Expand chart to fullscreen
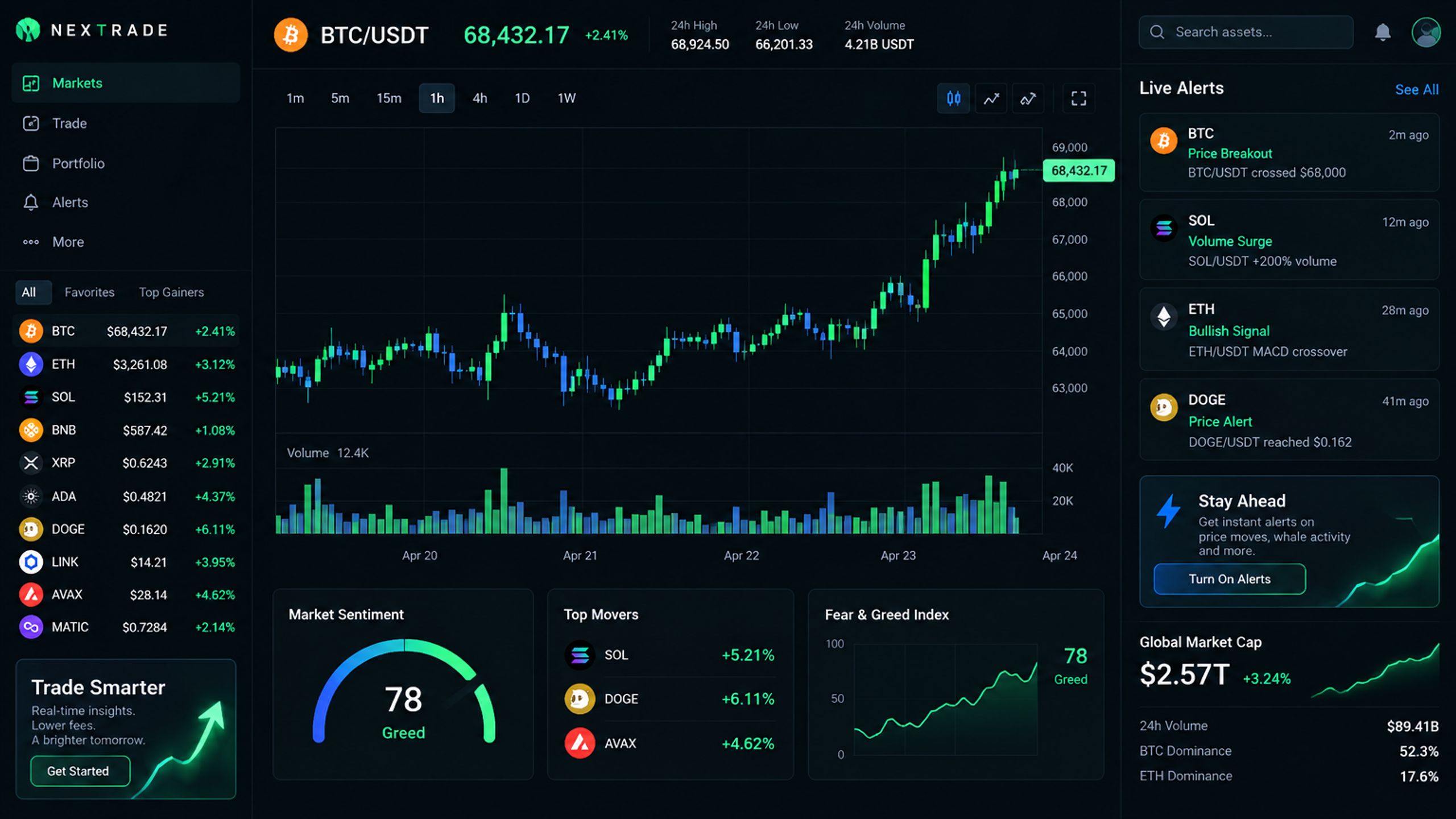The width and height of the screenshot is (1456, 819). coord(1078,98)
